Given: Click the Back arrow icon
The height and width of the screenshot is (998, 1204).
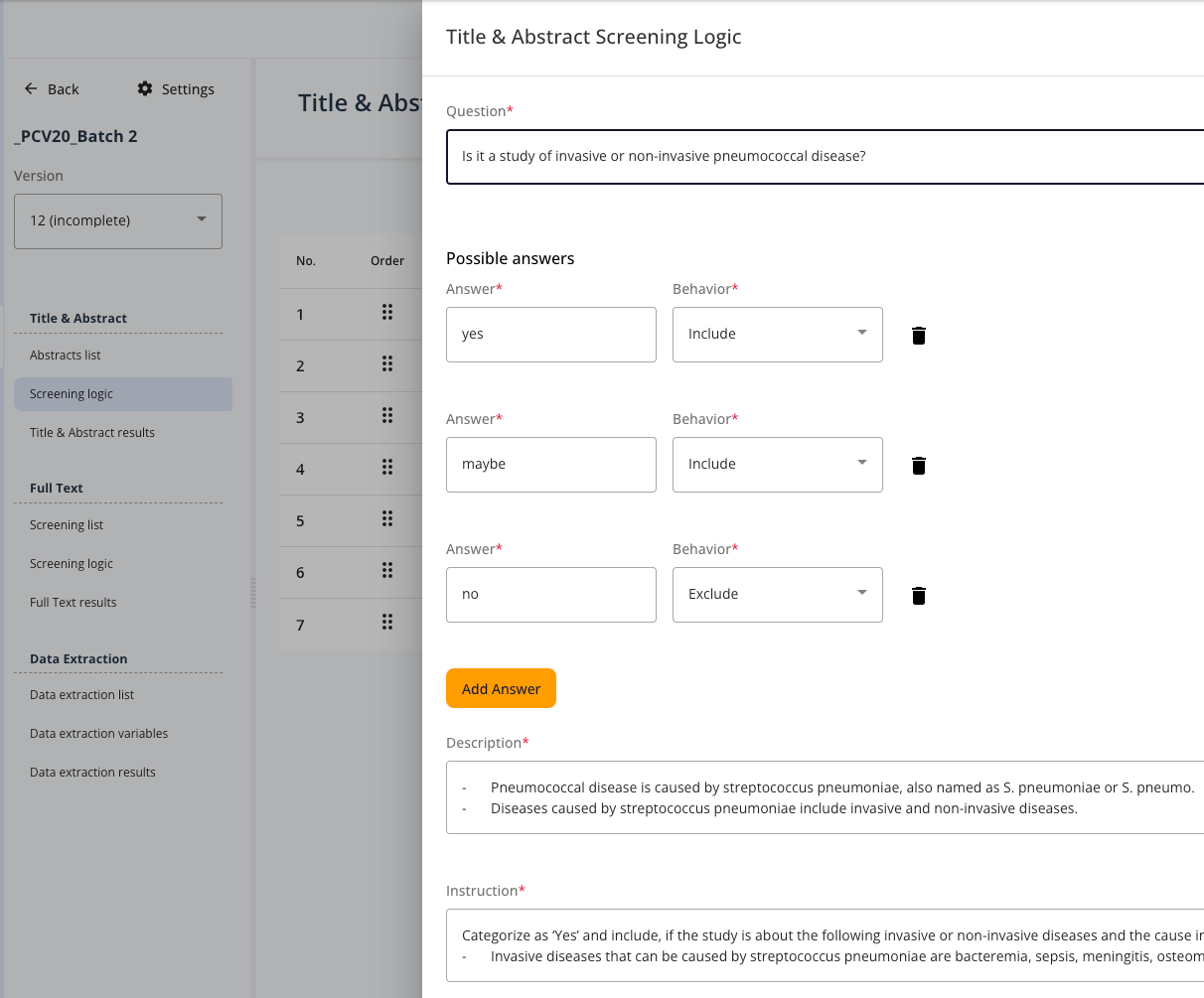Looking at the screenshot, I should point(31,89).
